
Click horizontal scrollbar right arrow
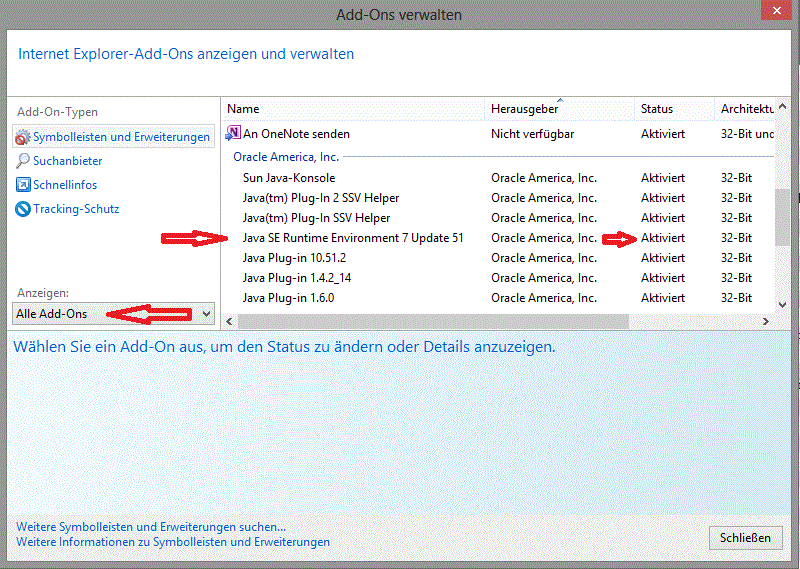click(766, 321)
